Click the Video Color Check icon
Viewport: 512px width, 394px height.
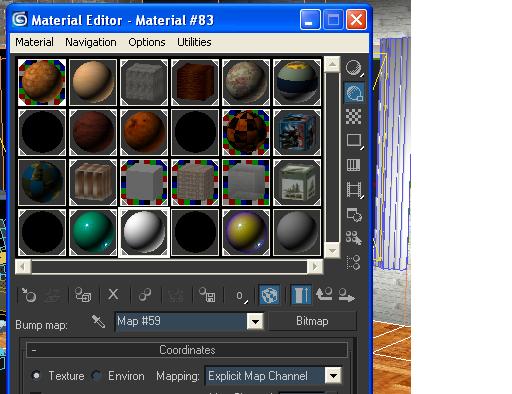pos(354,165)
